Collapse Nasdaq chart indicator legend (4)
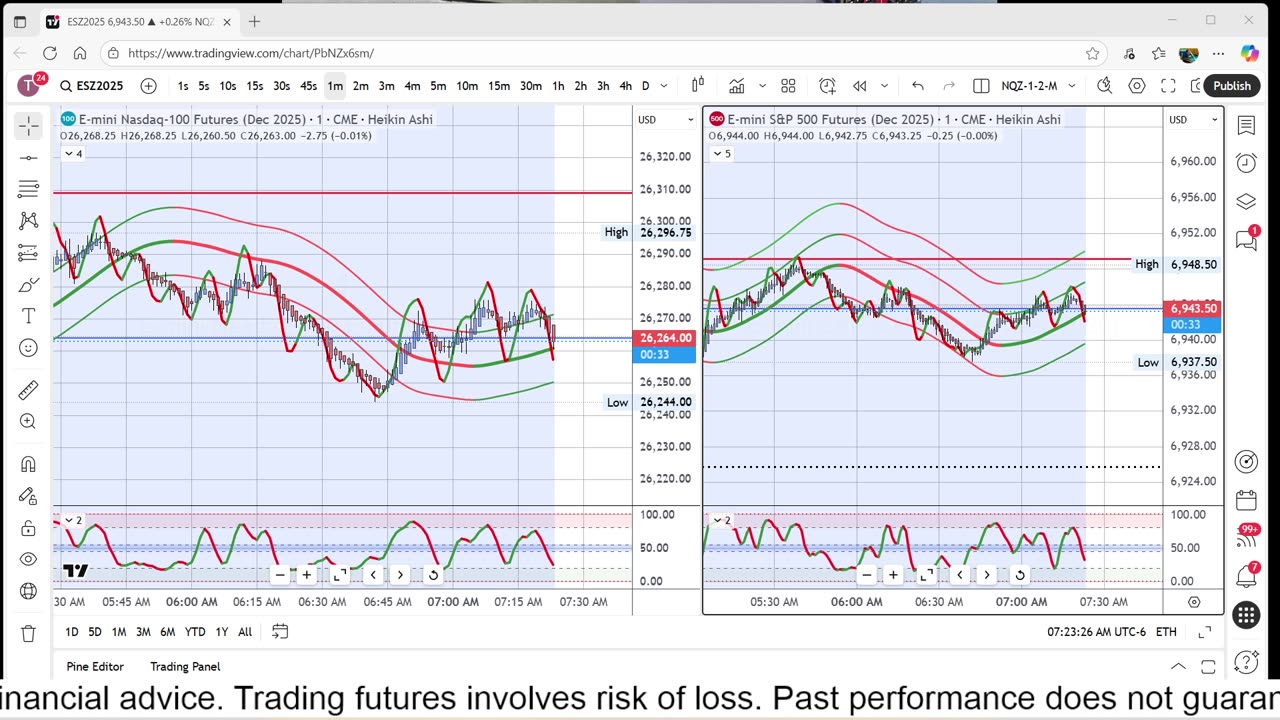This screenshot has width=1280, height=720. tap(73, 154)
